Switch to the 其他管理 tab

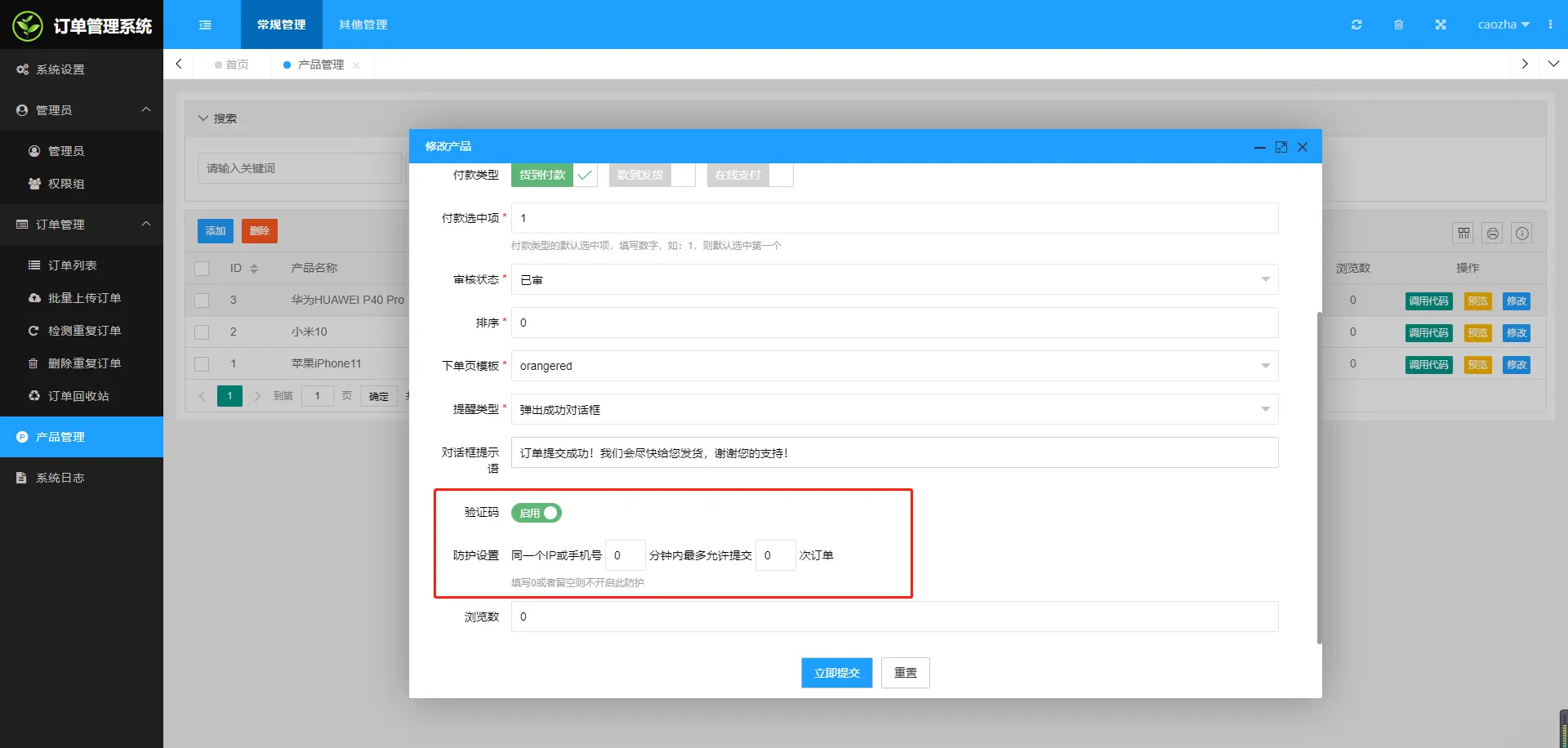point(363,24)
